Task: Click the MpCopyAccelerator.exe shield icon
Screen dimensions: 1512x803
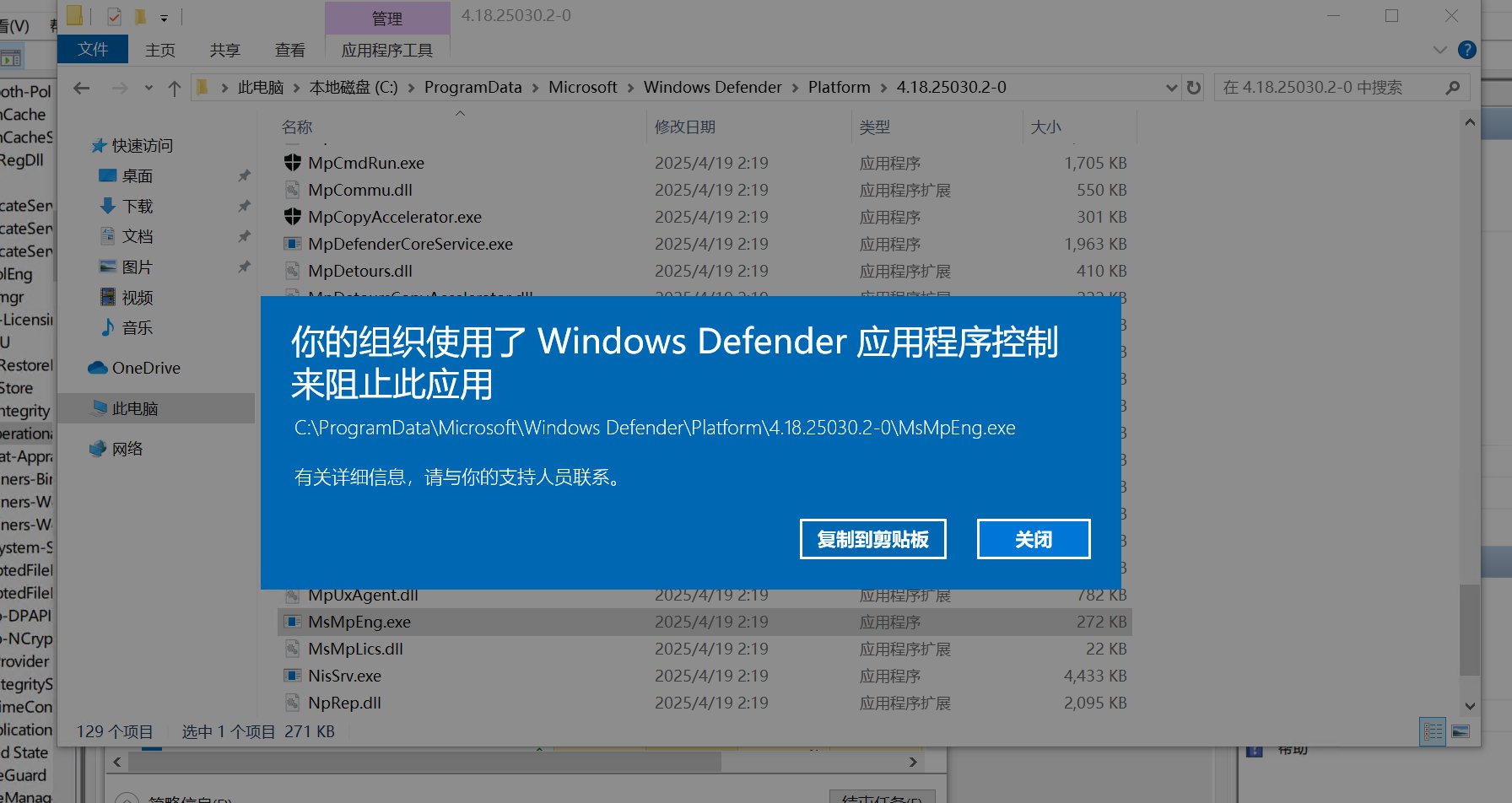Action: pyautogui.click(x=292, y=217)
